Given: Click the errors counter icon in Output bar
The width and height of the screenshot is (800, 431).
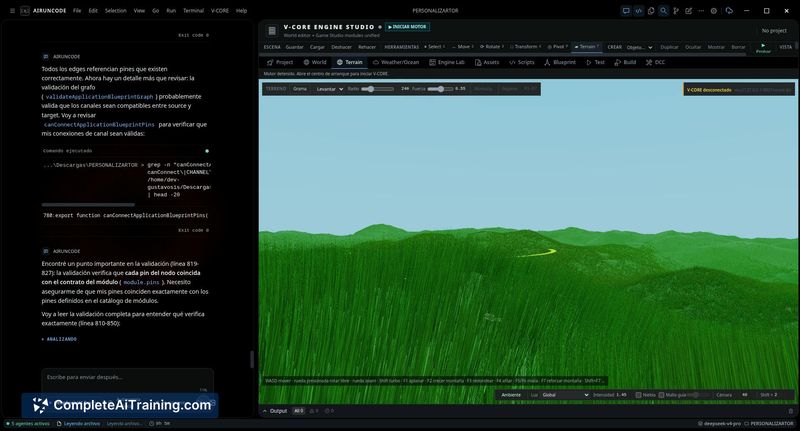Looking at the screenshot, I should pos(329,411).
